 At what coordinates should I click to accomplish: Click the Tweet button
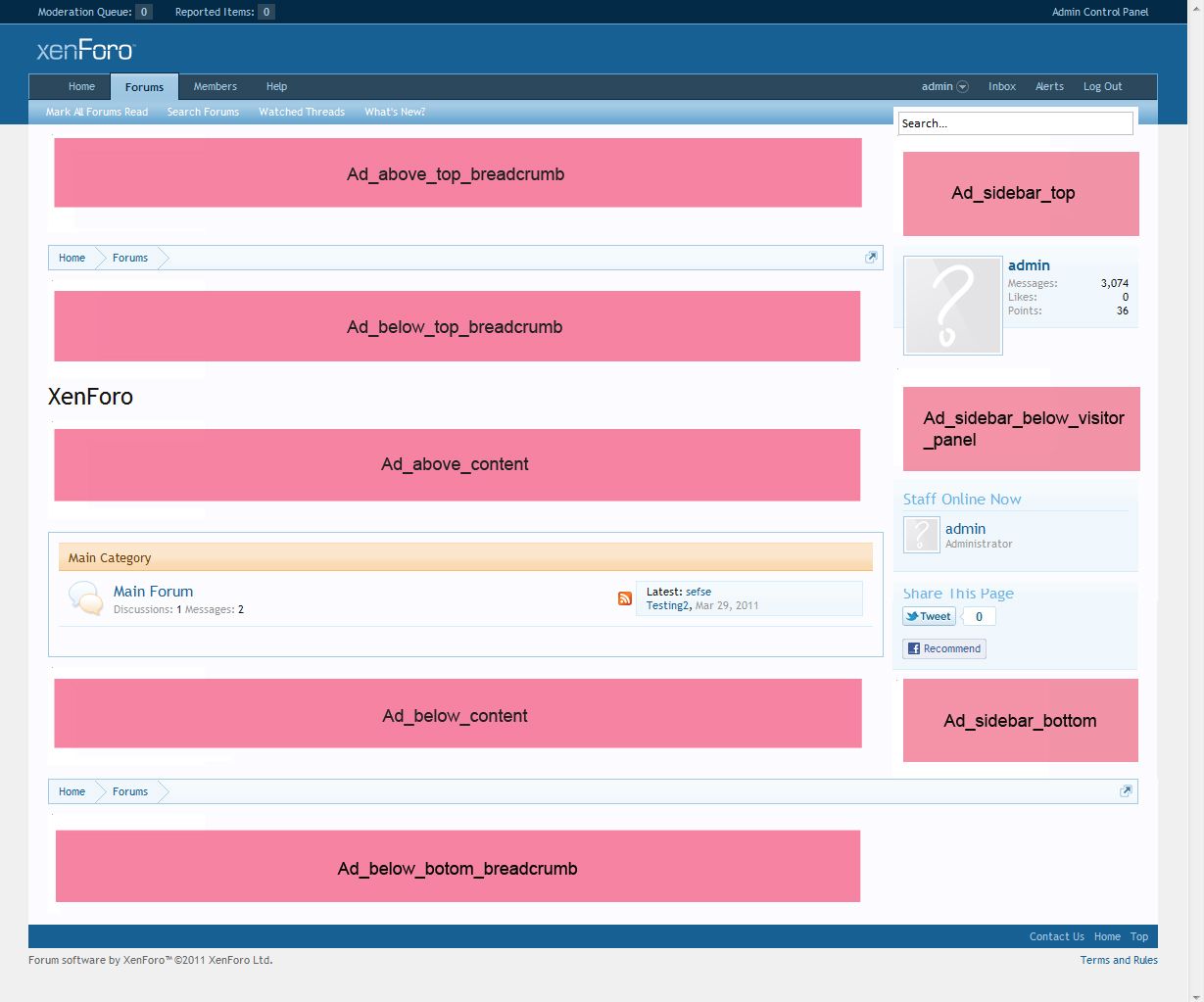tap(929, 616)
